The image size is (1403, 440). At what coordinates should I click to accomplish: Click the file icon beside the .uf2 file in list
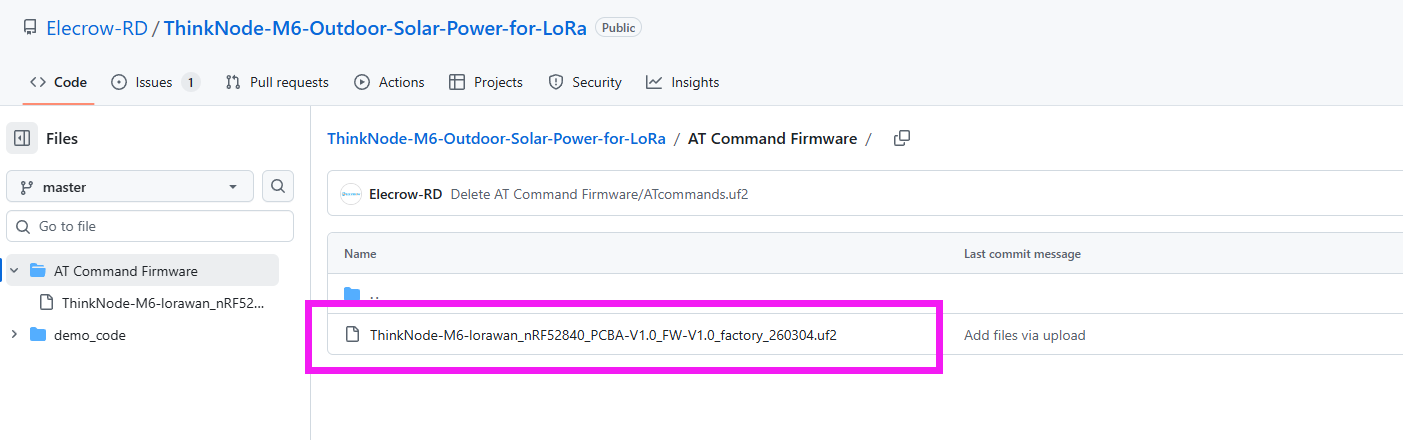click(x=352, y=335)
